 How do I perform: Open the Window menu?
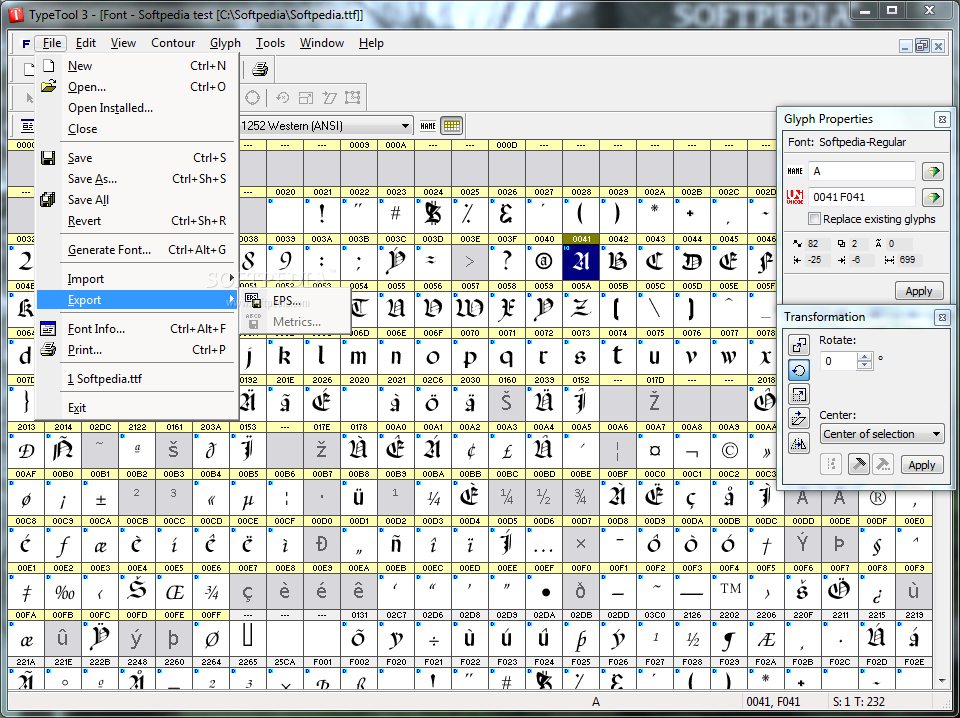[x=322, y=43]
